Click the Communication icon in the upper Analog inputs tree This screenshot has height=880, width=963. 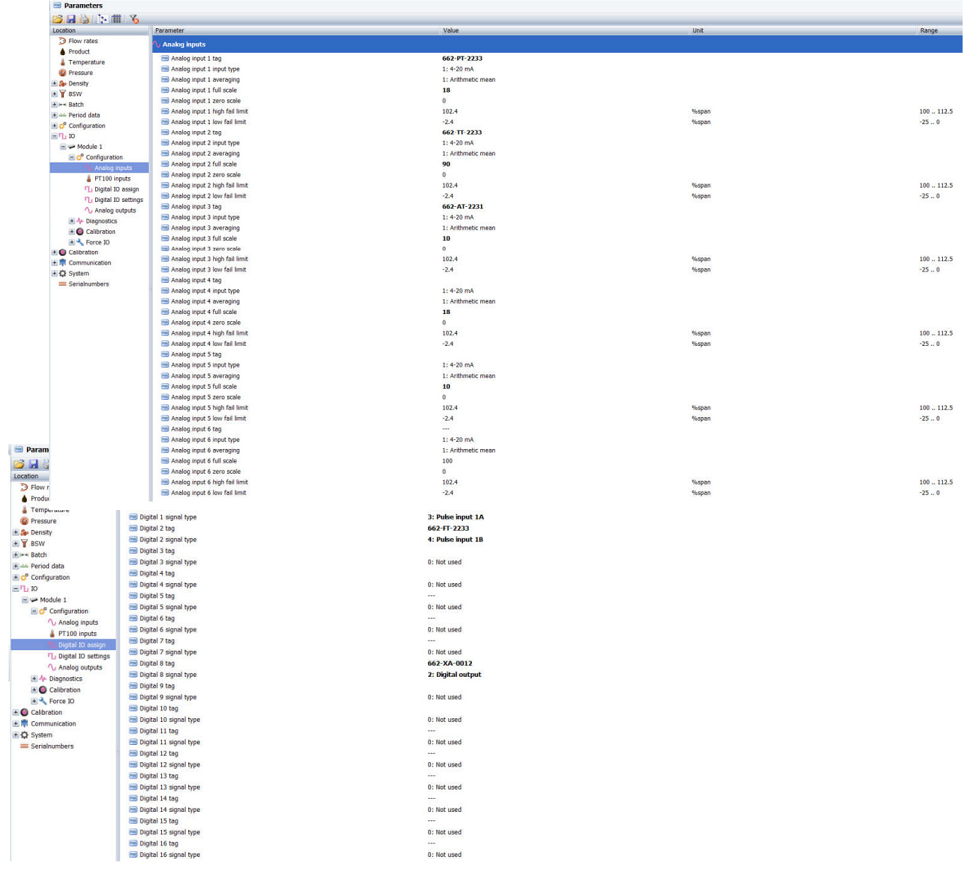(x=62, y=263)
